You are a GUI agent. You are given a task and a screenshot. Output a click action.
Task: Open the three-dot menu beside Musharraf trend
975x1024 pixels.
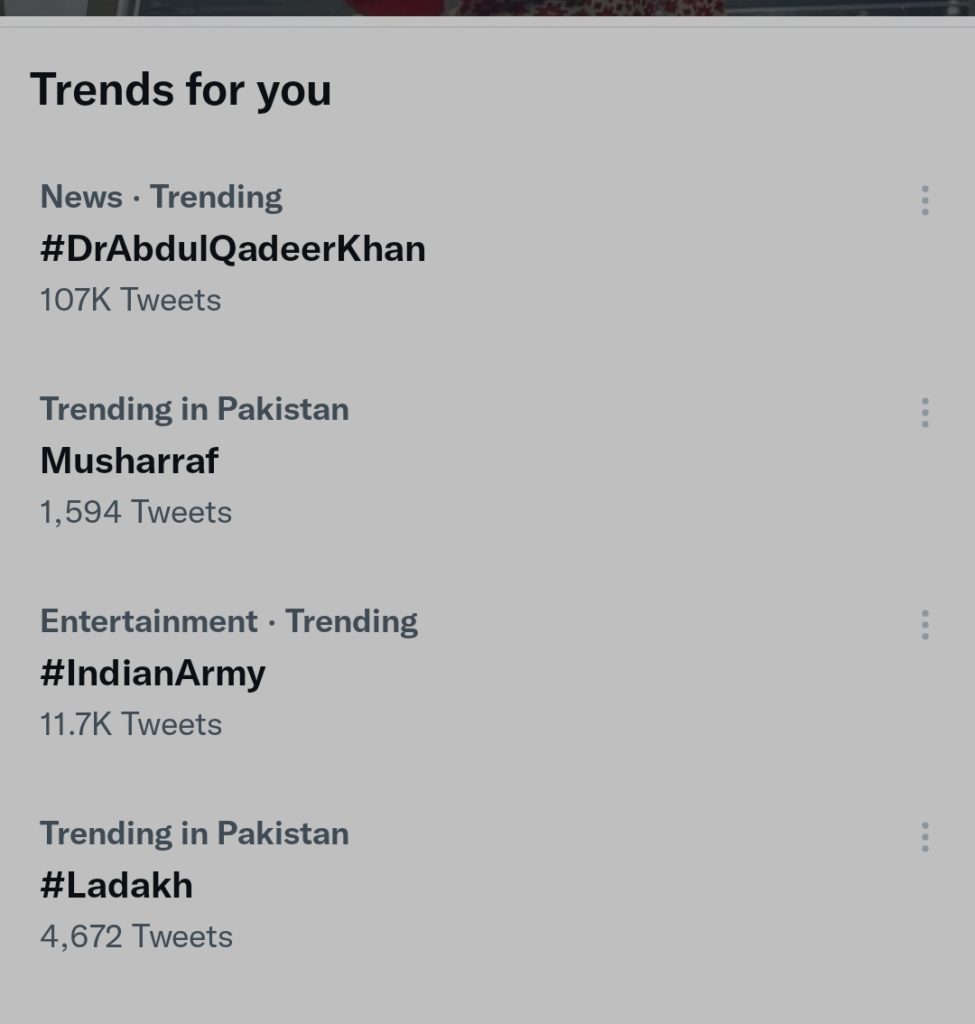(925, 412)
